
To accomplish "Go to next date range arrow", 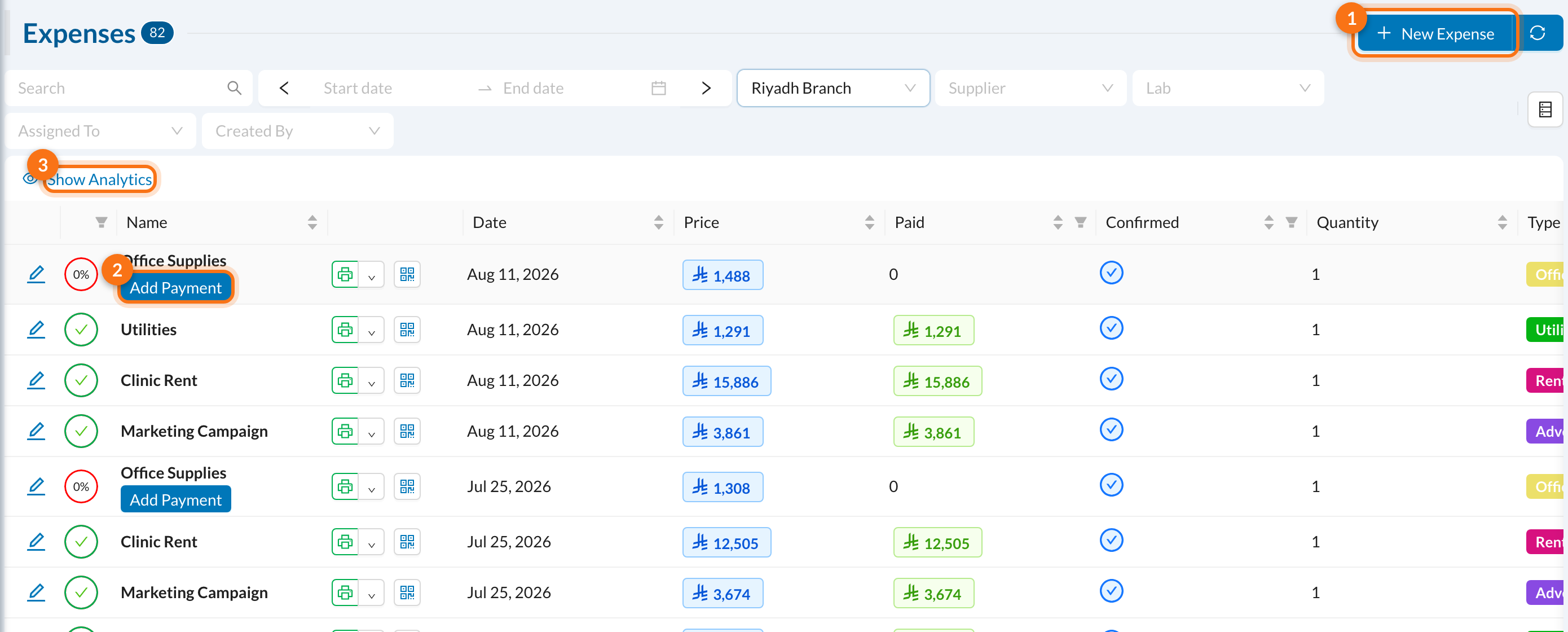I will (706, 87).
